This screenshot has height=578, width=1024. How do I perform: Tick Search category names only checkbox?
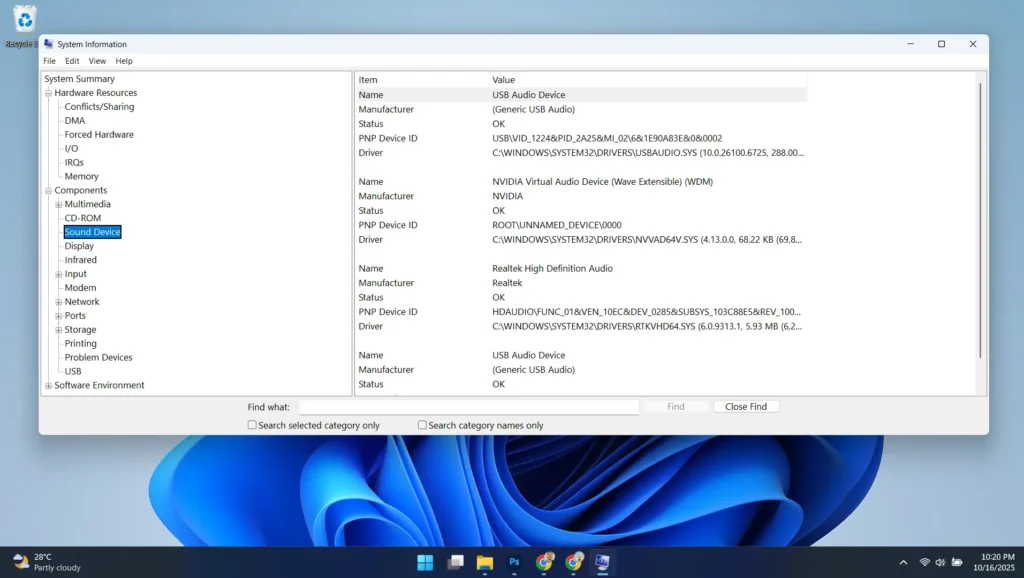(x=422, y=425)
